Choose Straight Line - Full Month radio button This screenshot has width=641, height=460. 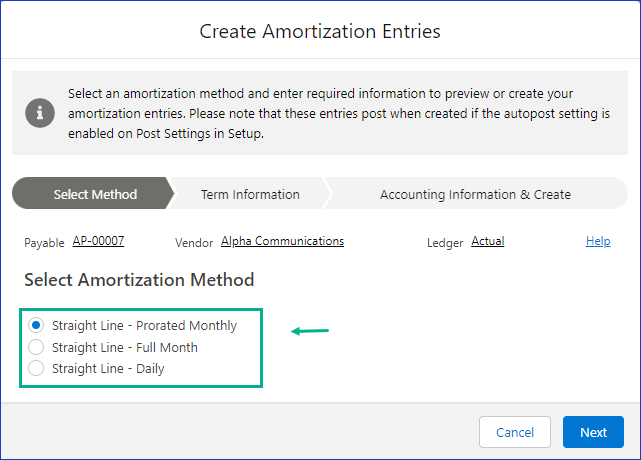coord(36,347)
